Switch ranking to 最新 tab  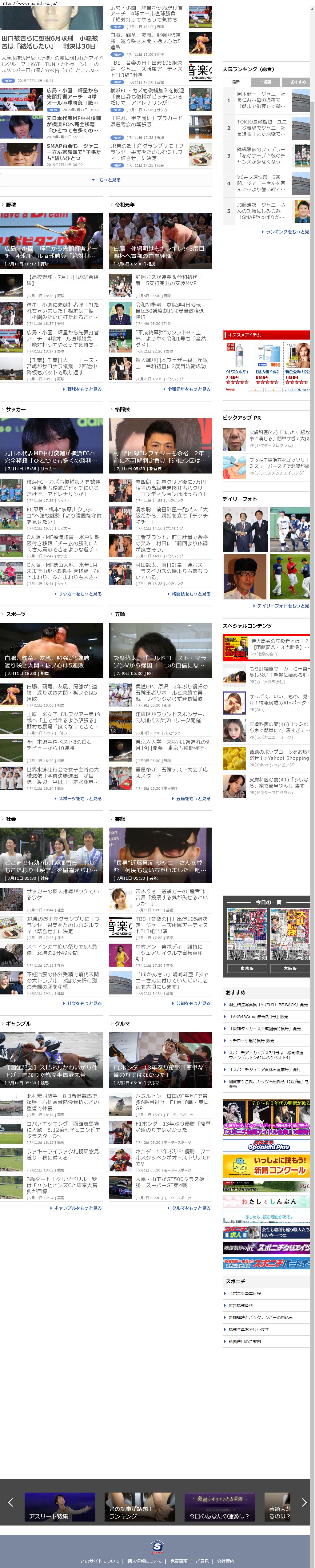pyautogui.click(x=236, y=82)
